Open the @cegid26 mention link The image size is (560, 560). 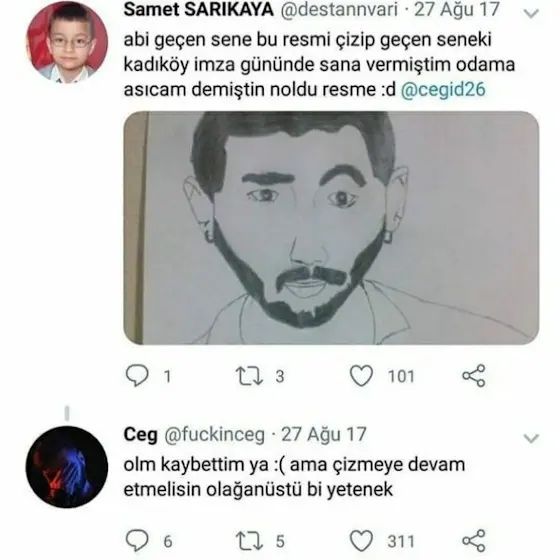tap(443, 89)
